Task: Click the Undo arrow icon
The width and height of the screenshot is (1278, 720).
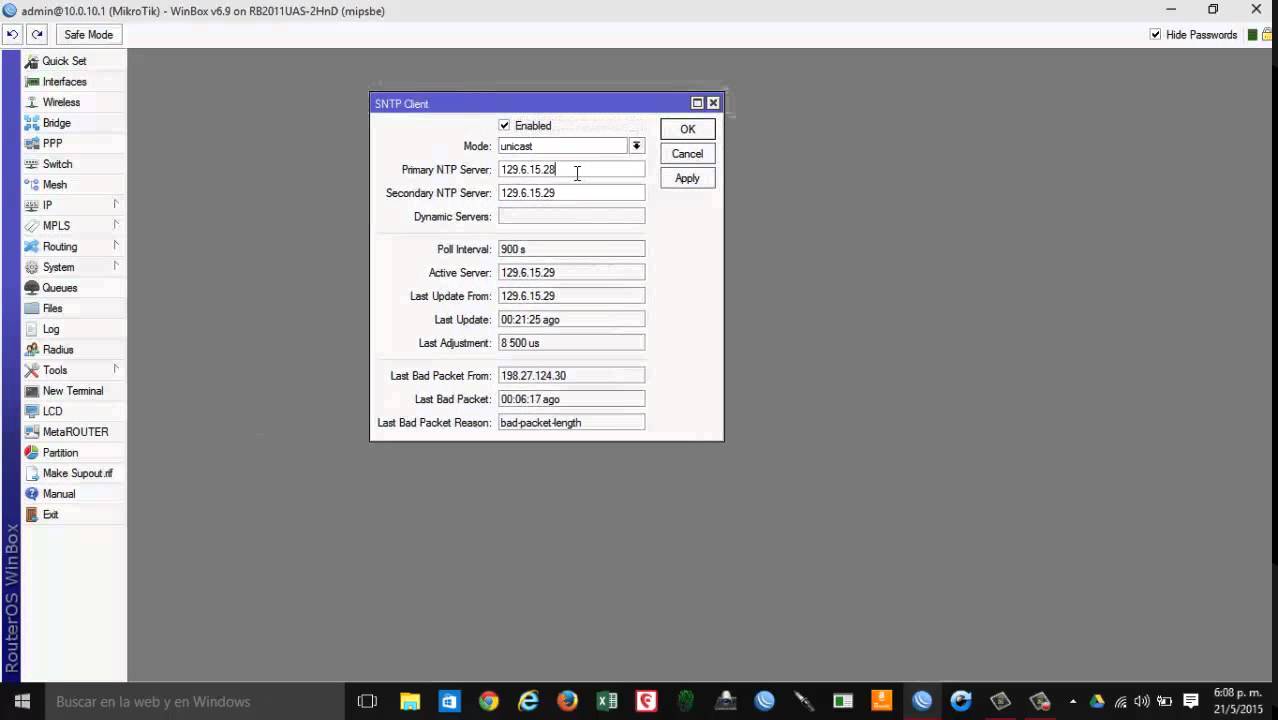Action: click(12, 34)
